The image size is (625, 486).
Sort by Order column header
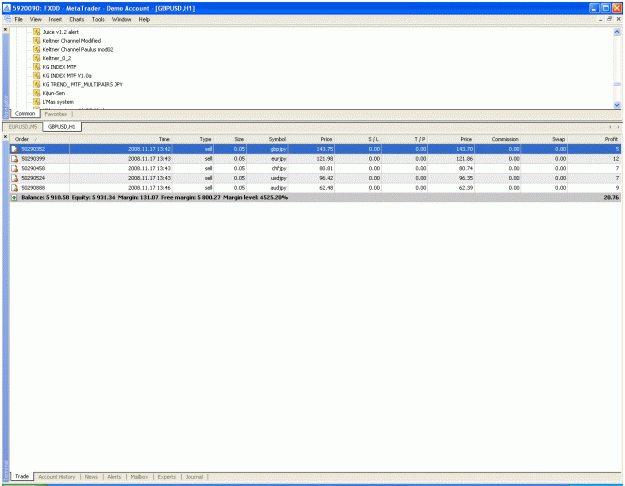[39, 139]
